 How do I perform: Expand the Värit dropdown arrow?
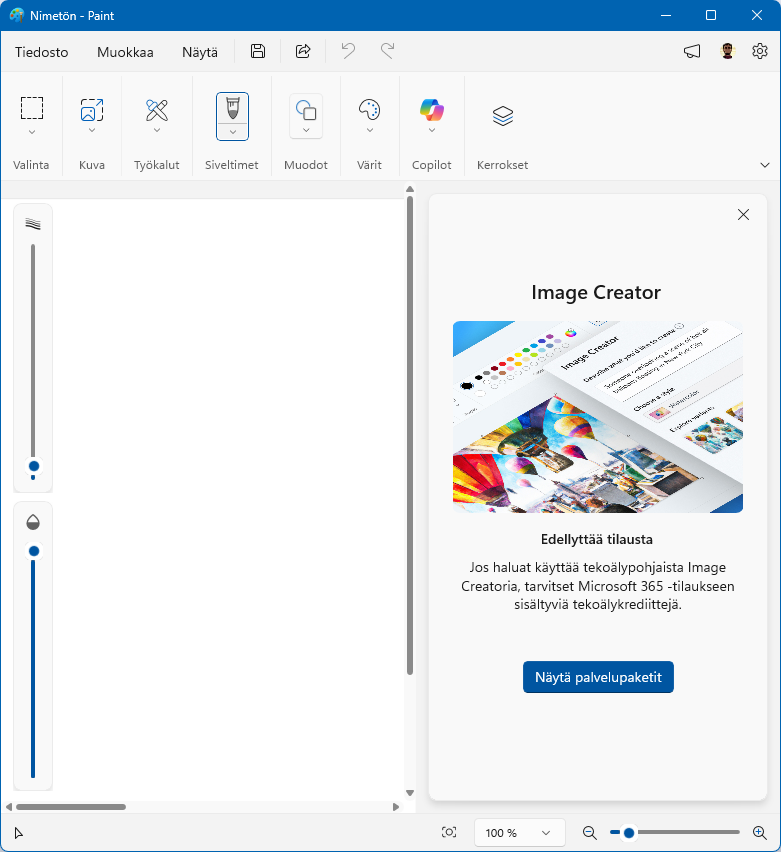[x=370, y=130]
